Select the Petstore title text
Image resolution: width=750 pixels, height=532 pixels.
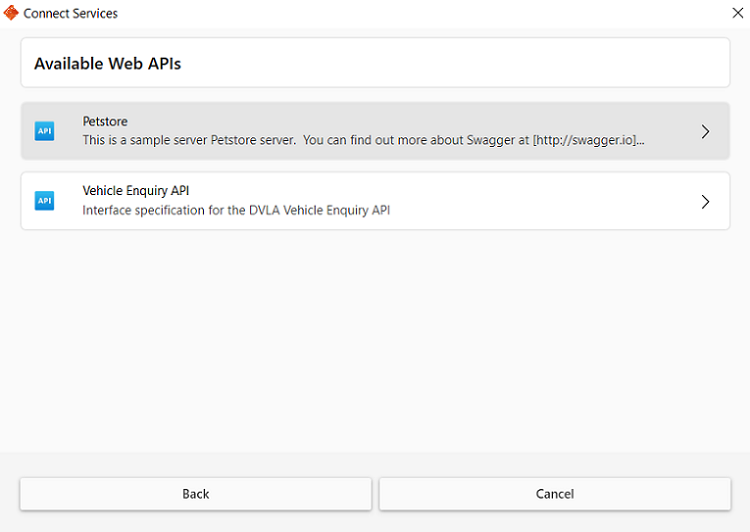point(105,122)
